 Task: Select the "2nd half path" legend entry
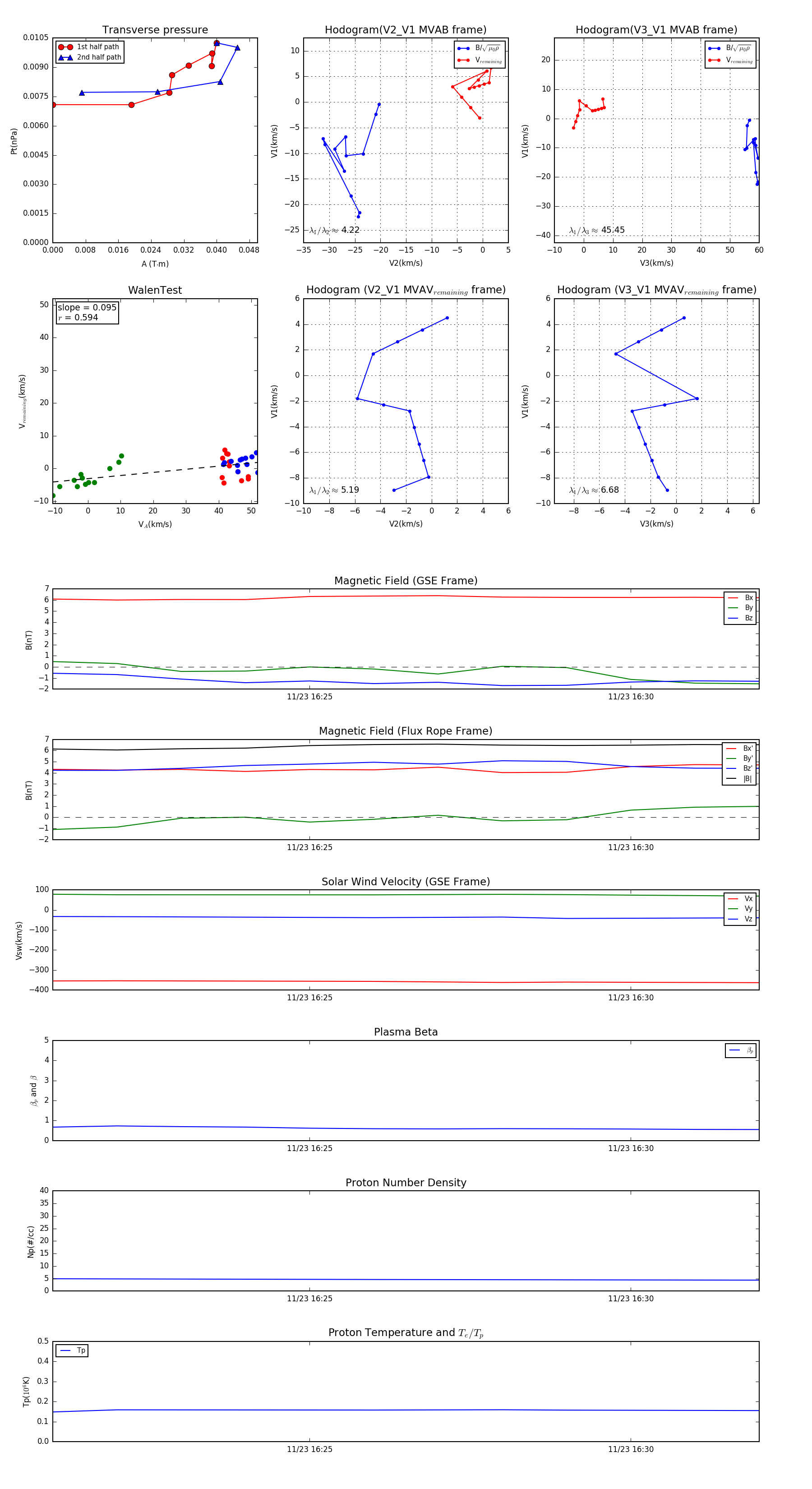click(x=90, y=57)
